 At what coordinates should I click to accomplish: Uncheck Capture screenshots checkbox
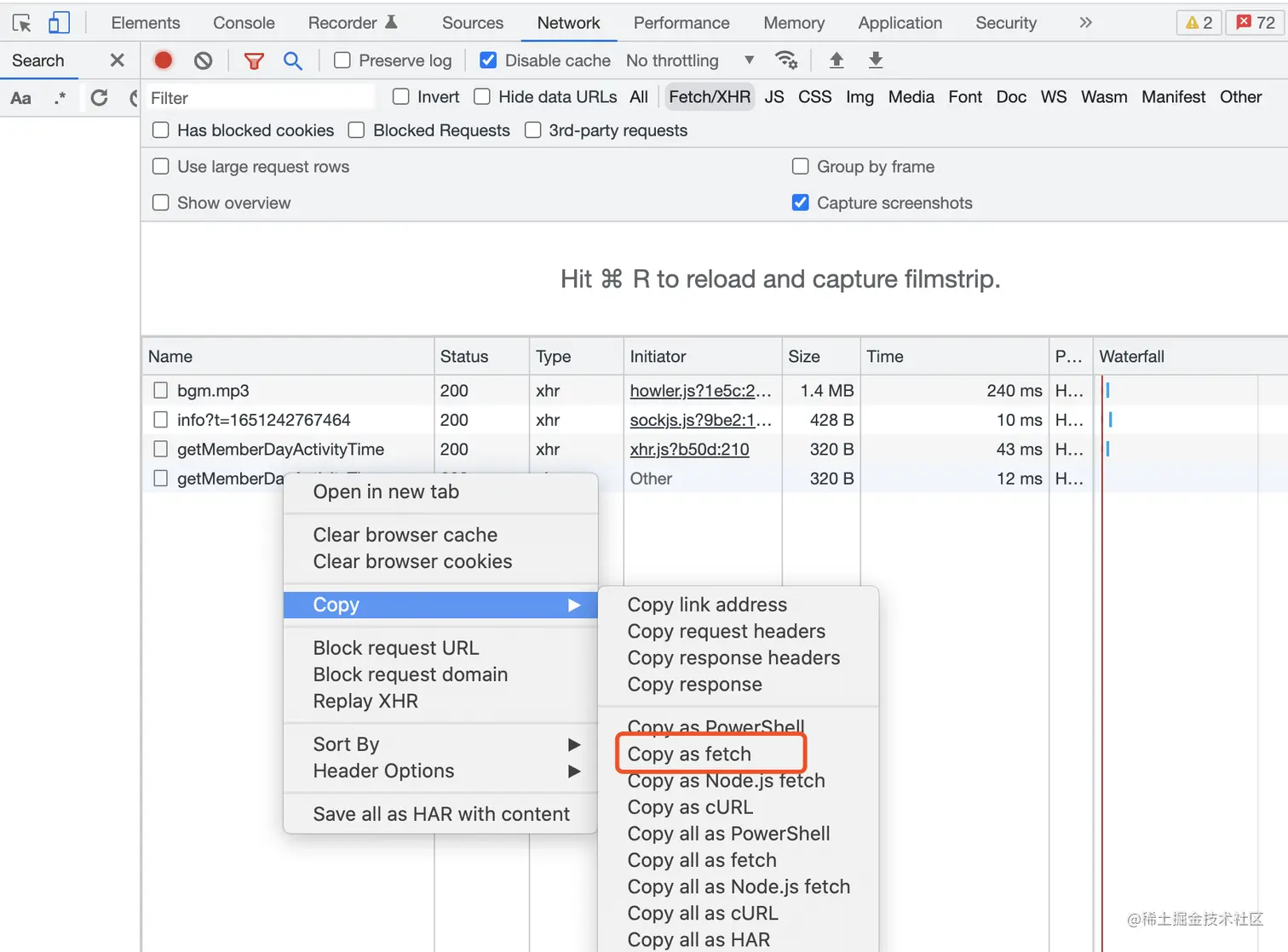coord(800,203)
